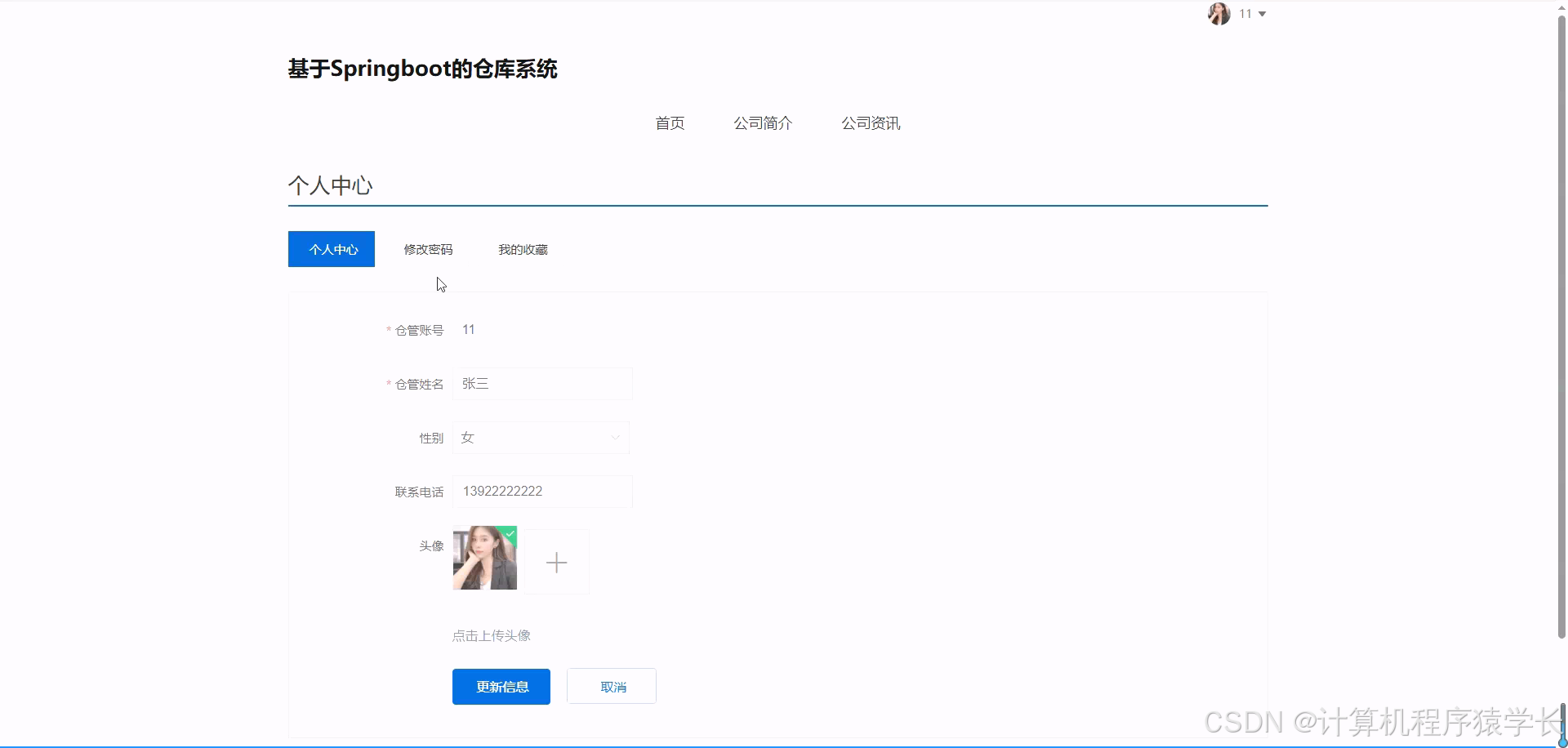Open the 性别 gender selection dropdown
This screenshot has height=748, width=1568.
[541, 438]
